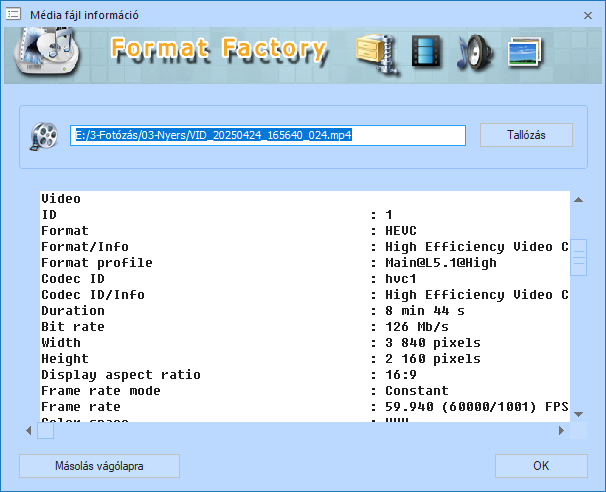Click the 'Frame rate mode' label
Screen dimensions: 606x492
[101, 391]
